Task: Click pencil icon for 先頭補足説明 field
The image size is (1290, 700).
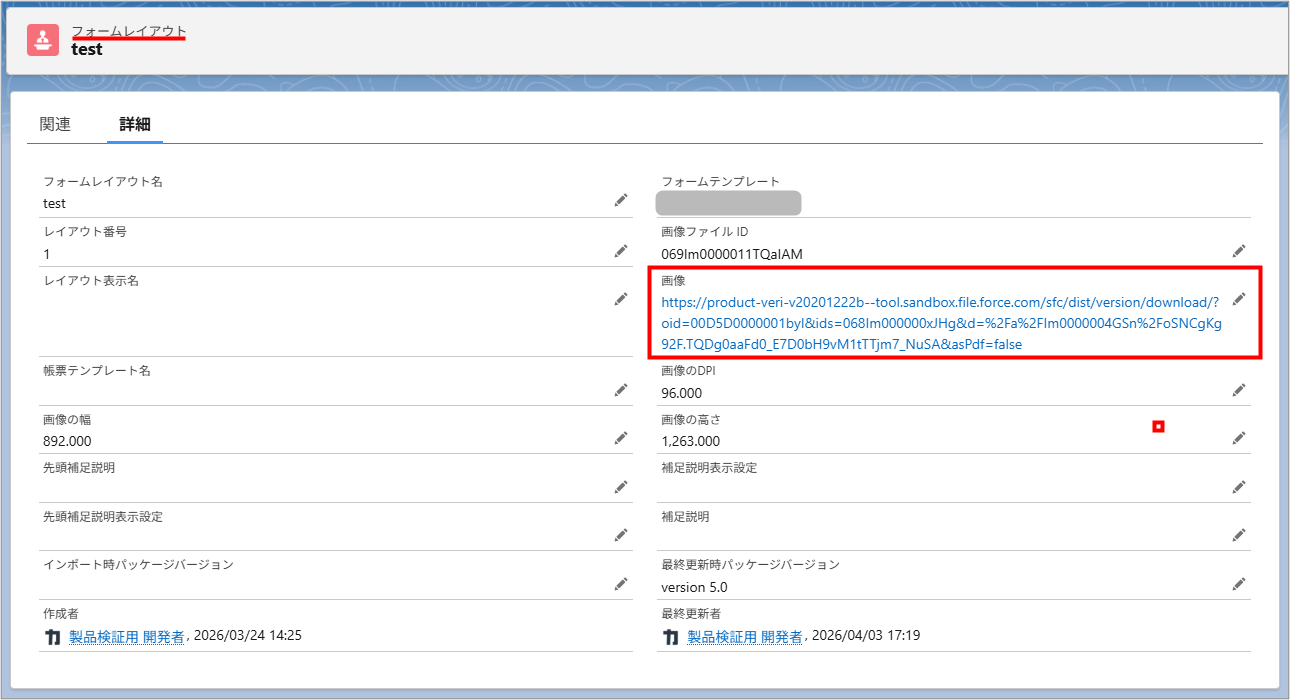Action: tap(621, 487)
